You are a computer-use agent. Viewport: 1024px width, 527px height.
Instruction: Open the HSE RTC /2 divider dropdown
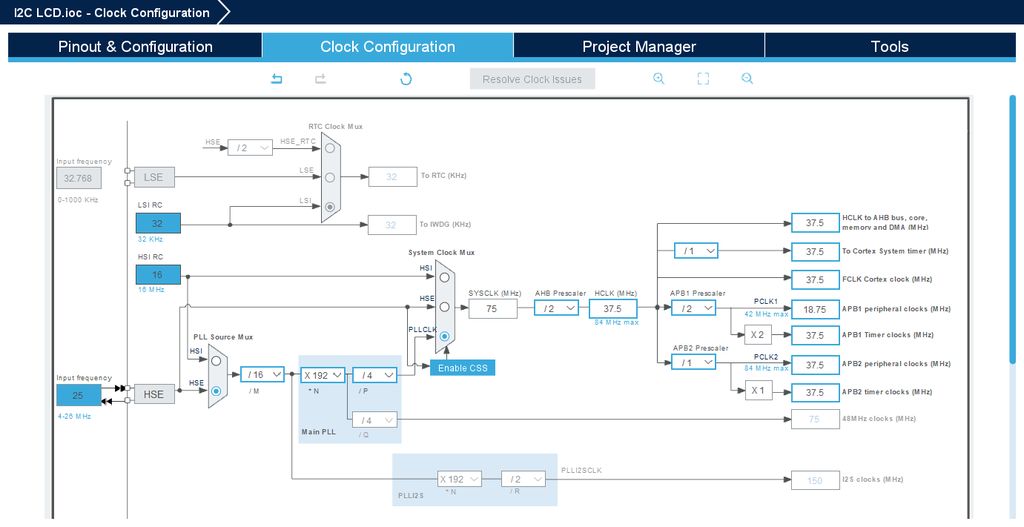[250, 148]
